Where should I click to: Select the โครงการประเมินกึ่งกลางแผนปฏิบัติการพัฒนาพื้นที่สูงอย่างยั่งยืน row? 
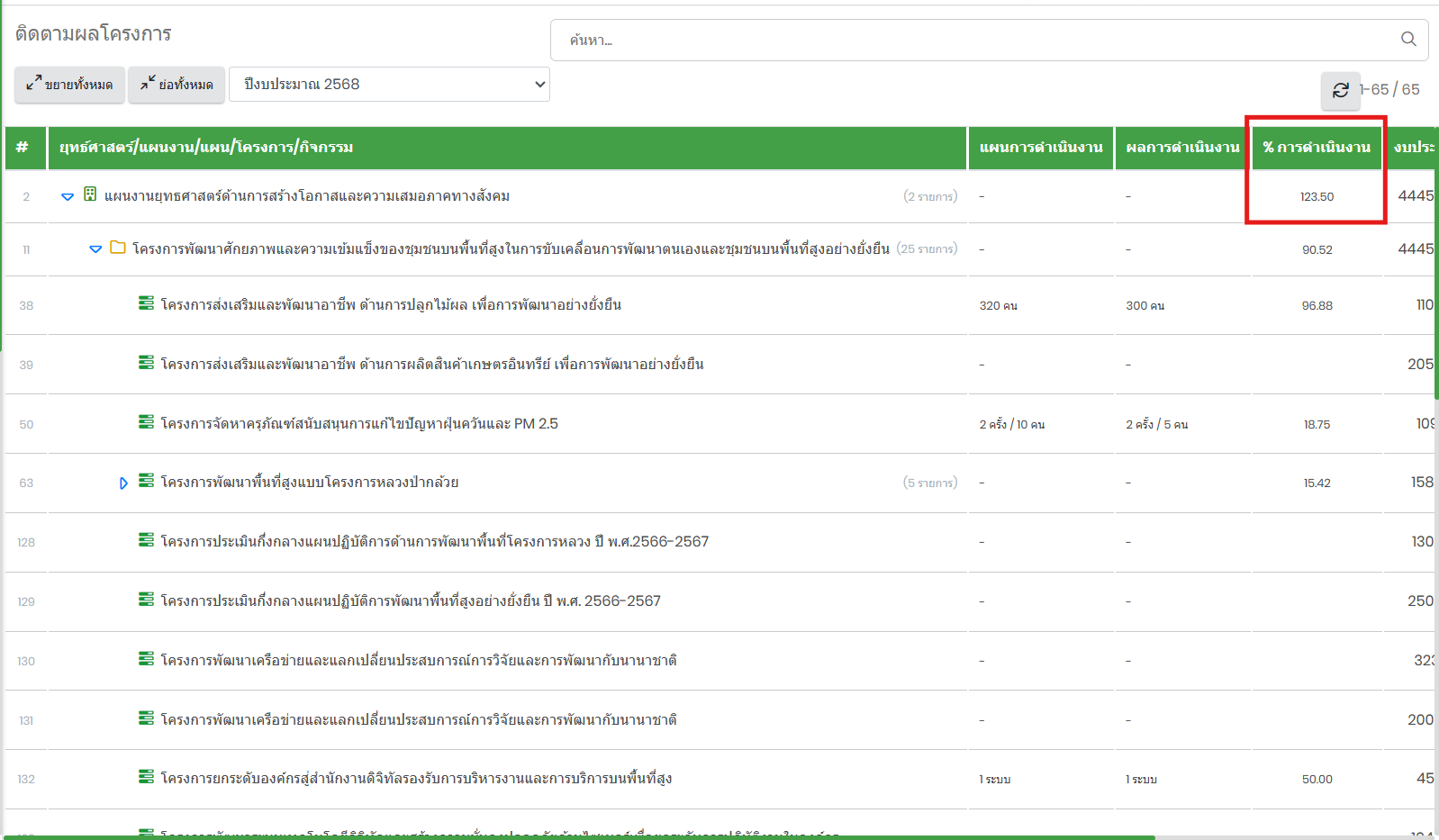pyautogui.click(x=411, y=601)
